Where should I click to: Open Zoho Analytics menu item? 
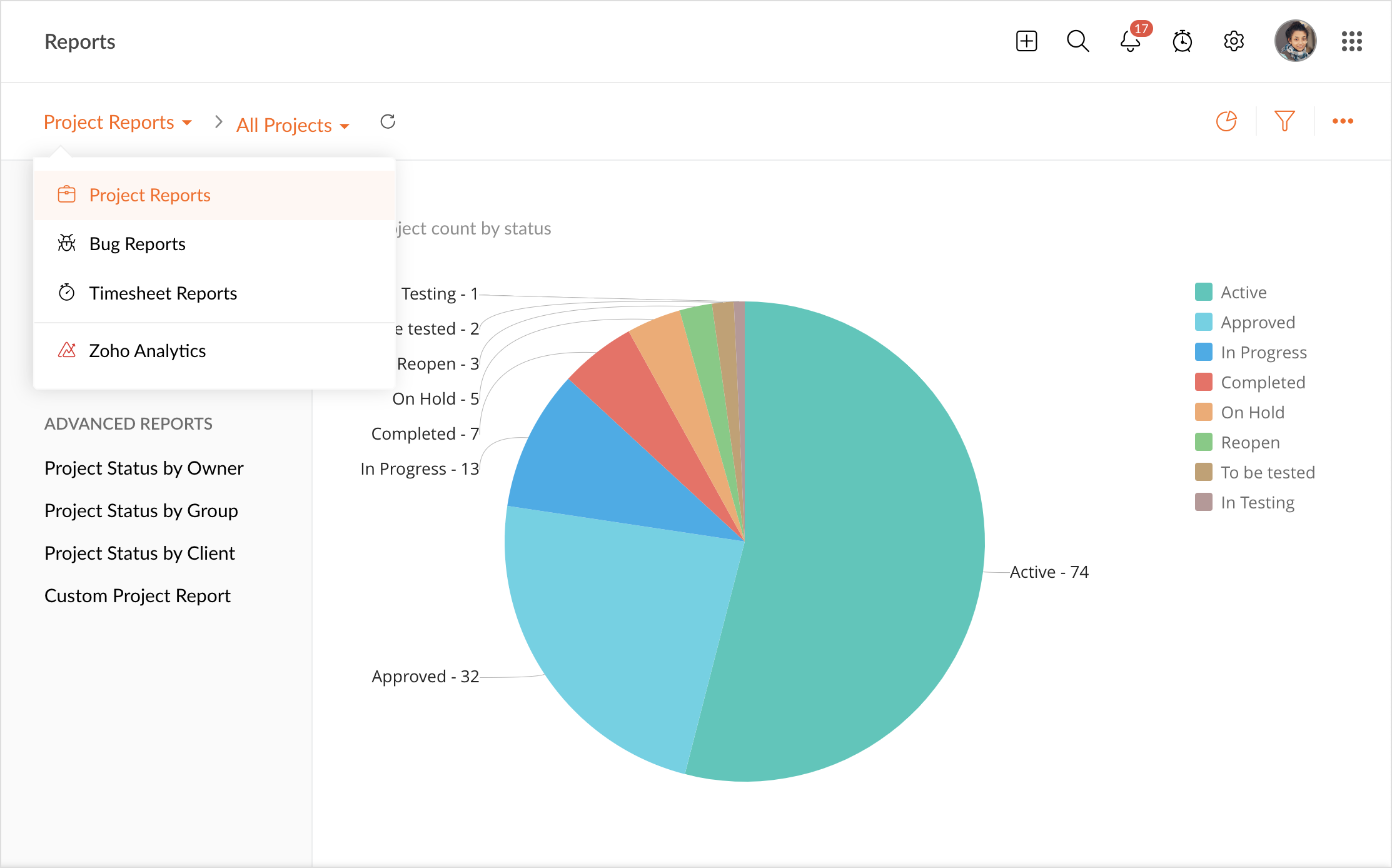(147, 351)
